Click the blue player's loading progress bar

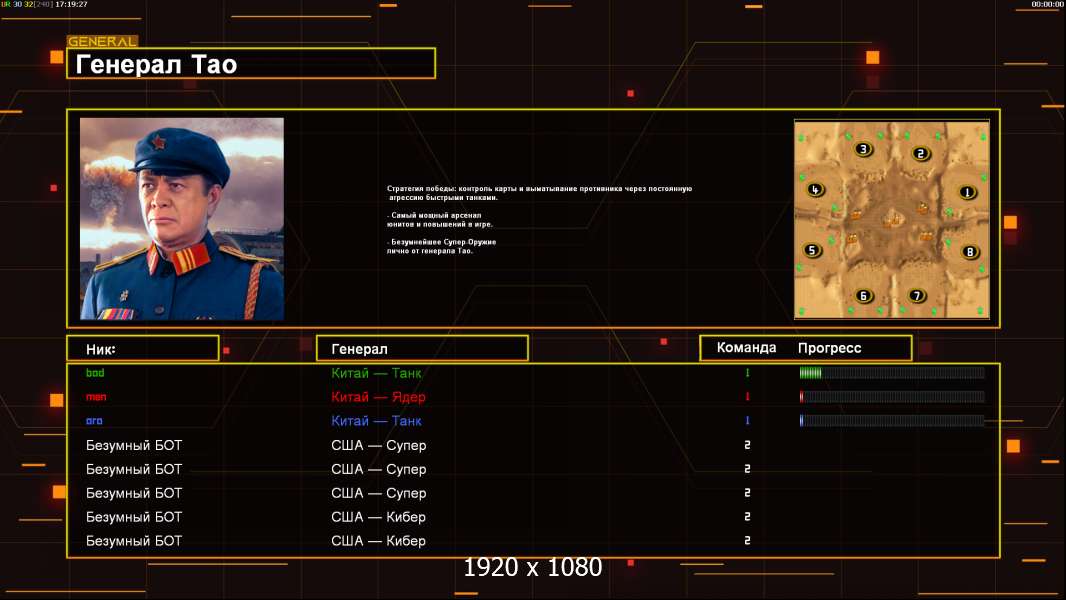pos(892,421)
